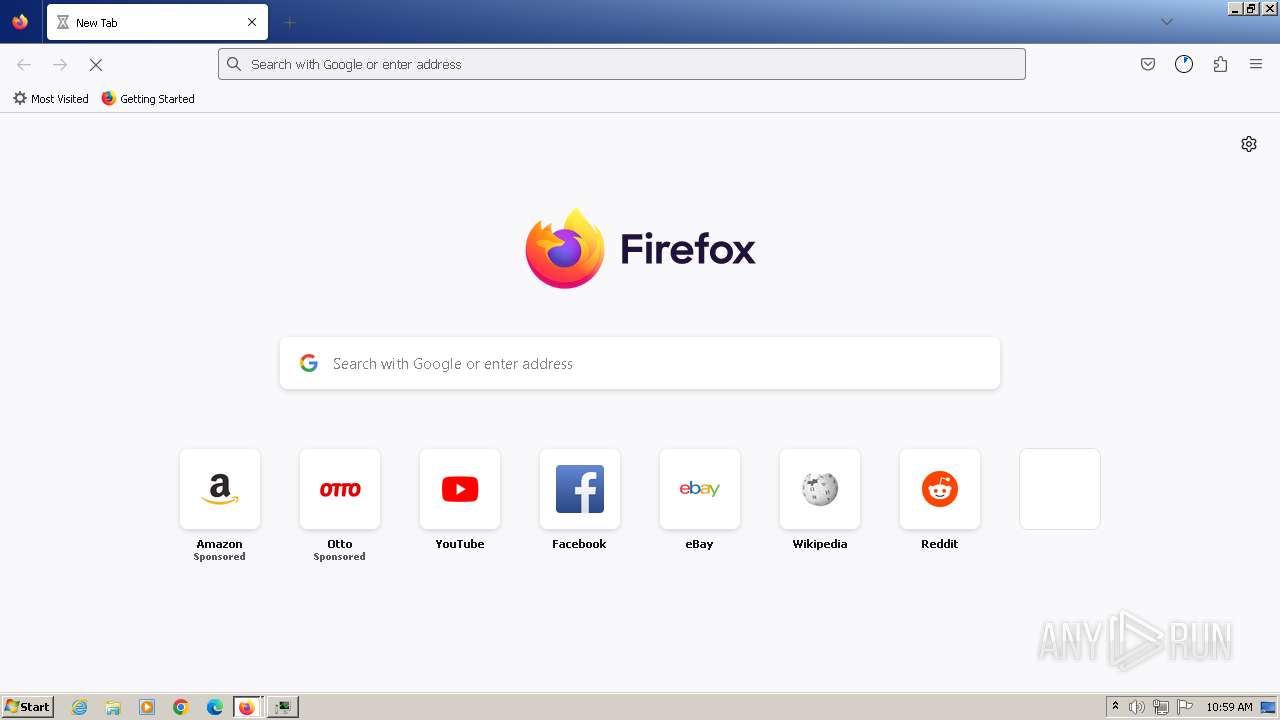1280x720 pixels.
Task: Stop loading the page
Action: (x=96, y=64)
